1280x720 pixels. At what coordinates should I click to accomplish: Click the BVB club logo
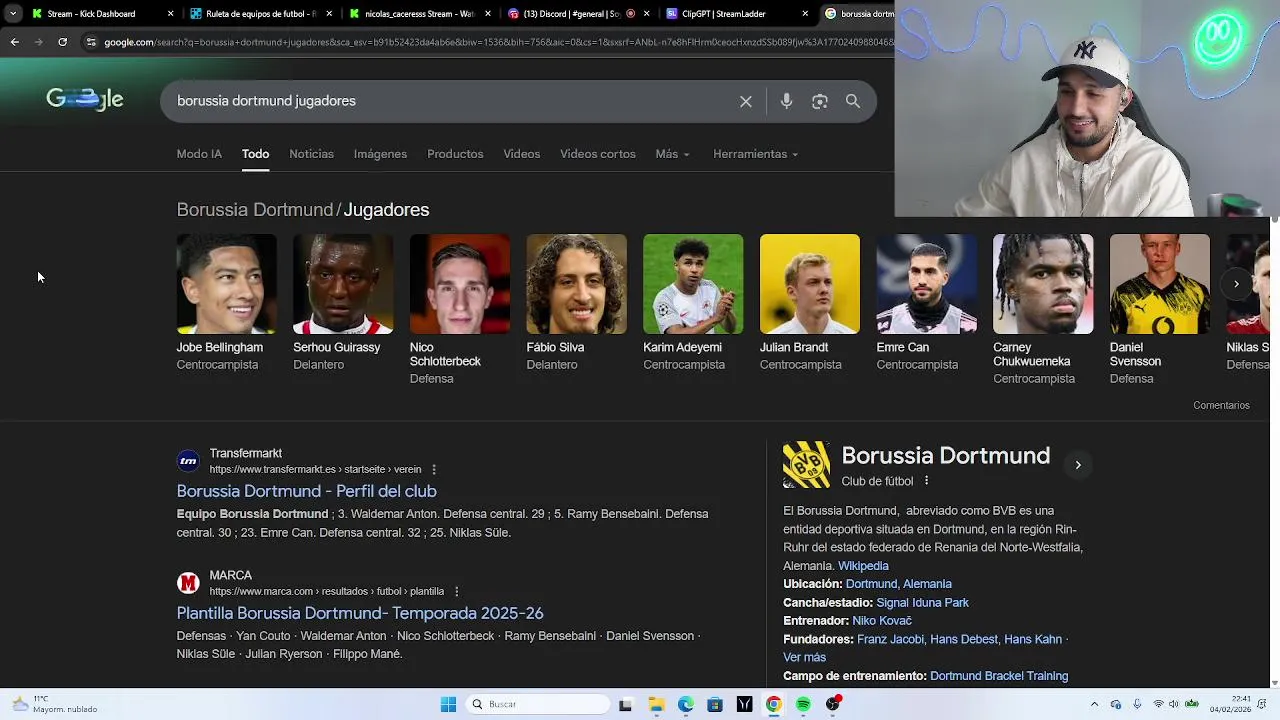coord(806,465)
